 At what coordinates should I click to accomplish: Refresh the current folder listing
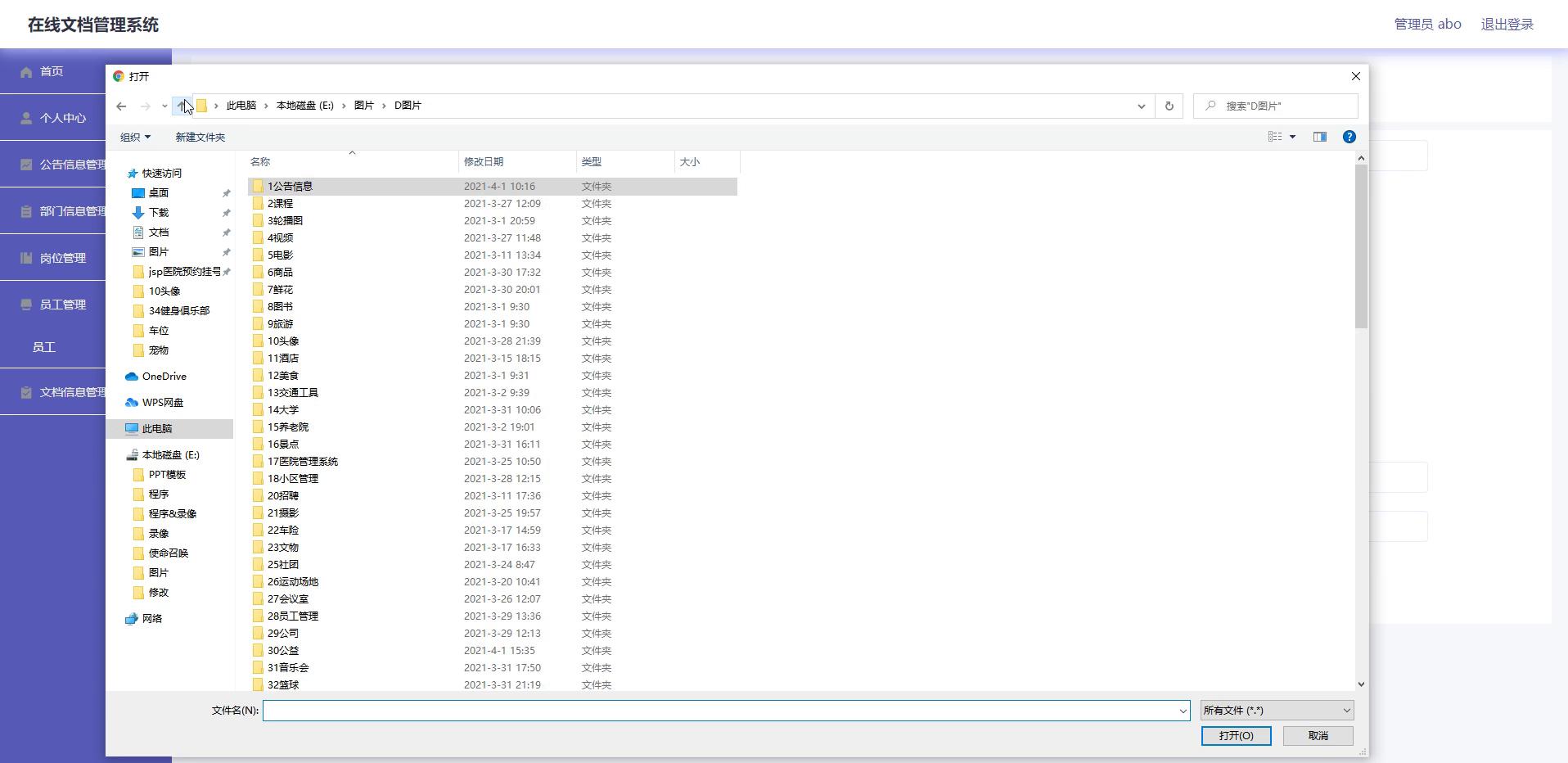coord(1169,106)
